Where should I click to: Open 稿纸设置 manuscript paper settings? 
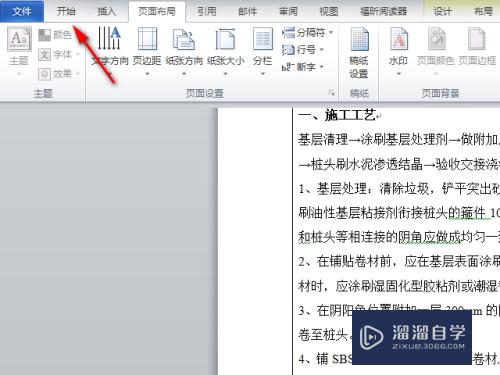(x=359, y=53)
